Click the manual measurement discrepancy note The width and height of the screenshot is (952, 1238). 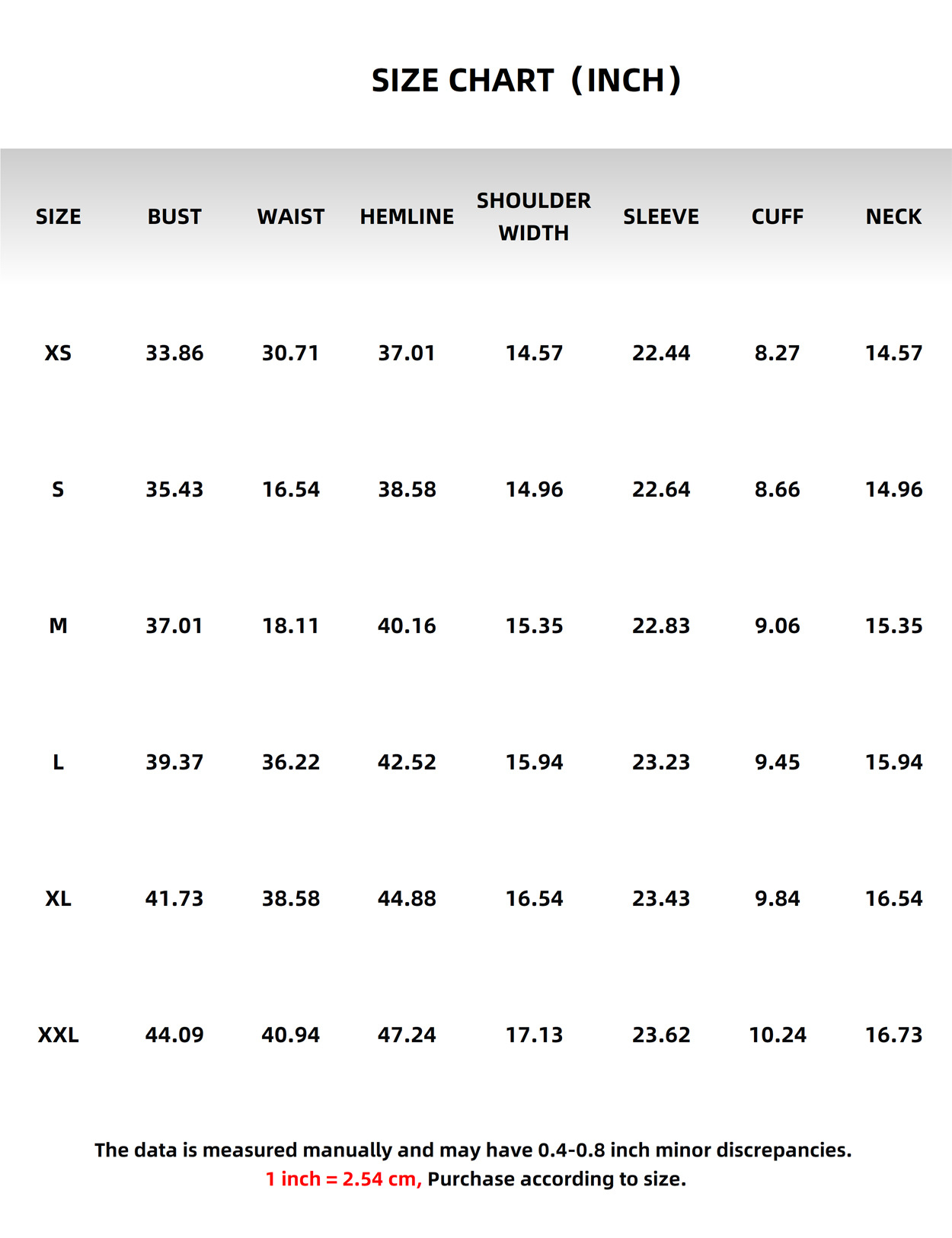coord(473,1150)
